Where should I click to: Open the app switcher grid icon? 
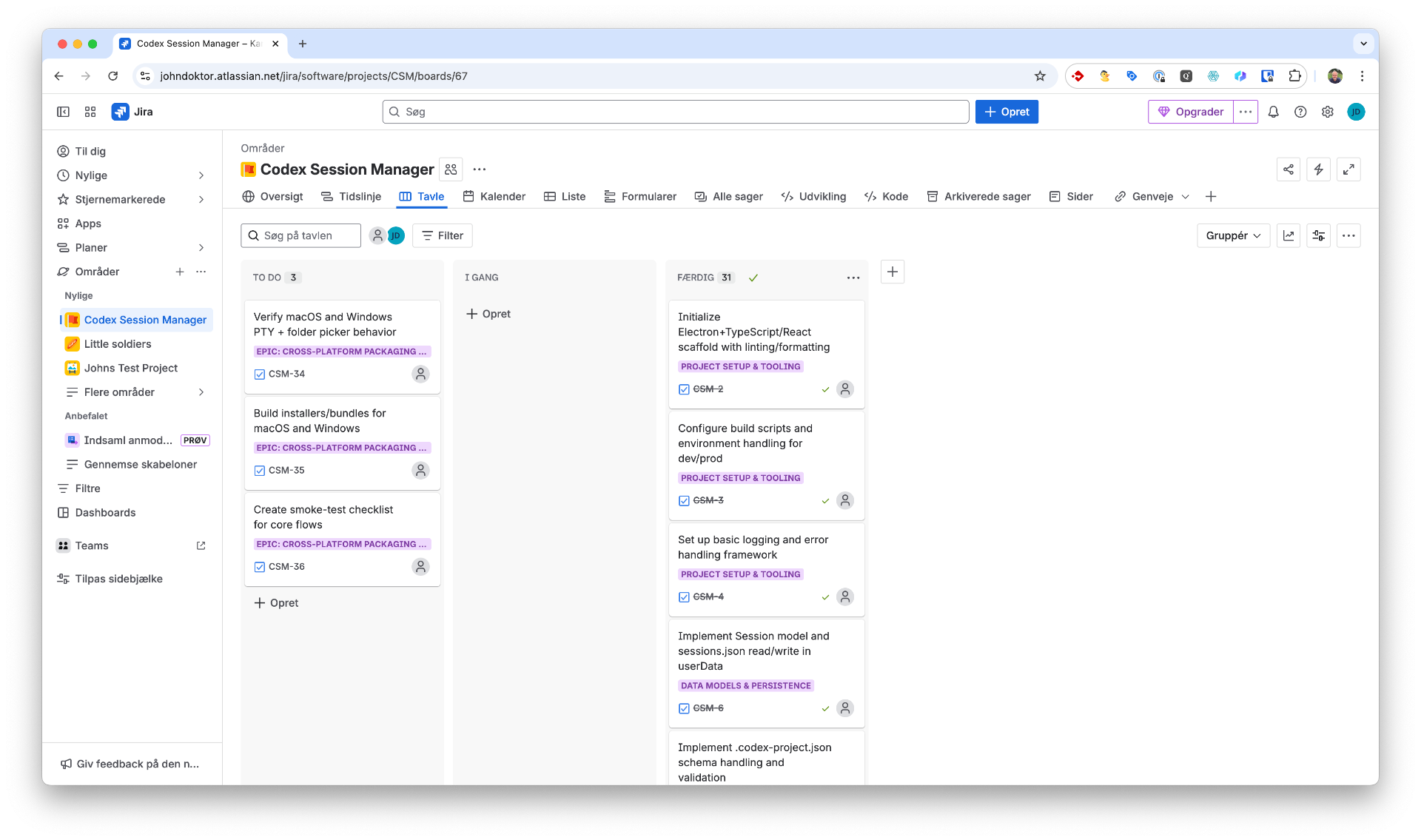[x=90, y=112]
